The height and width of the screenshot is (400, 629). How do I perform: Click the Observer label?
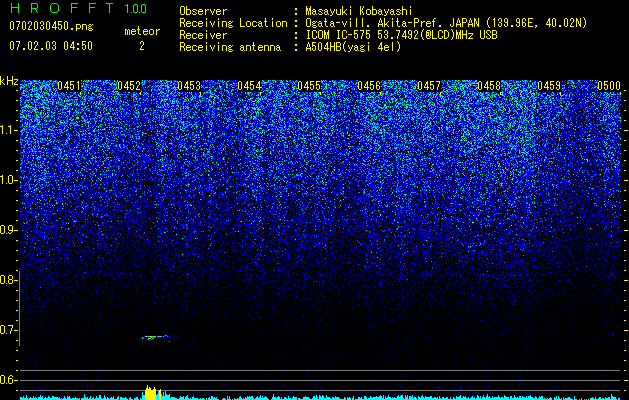[203, 11]
